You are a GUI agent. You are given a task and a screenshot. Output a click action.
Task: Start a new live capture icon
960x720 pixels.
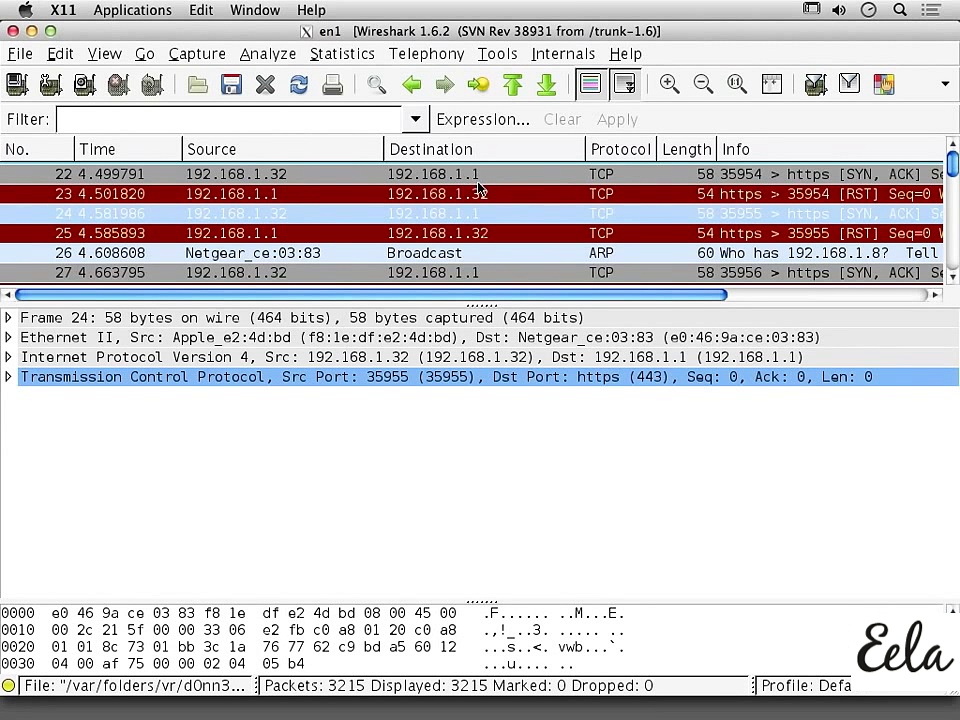pyautogui.click(x=84, y=84)
